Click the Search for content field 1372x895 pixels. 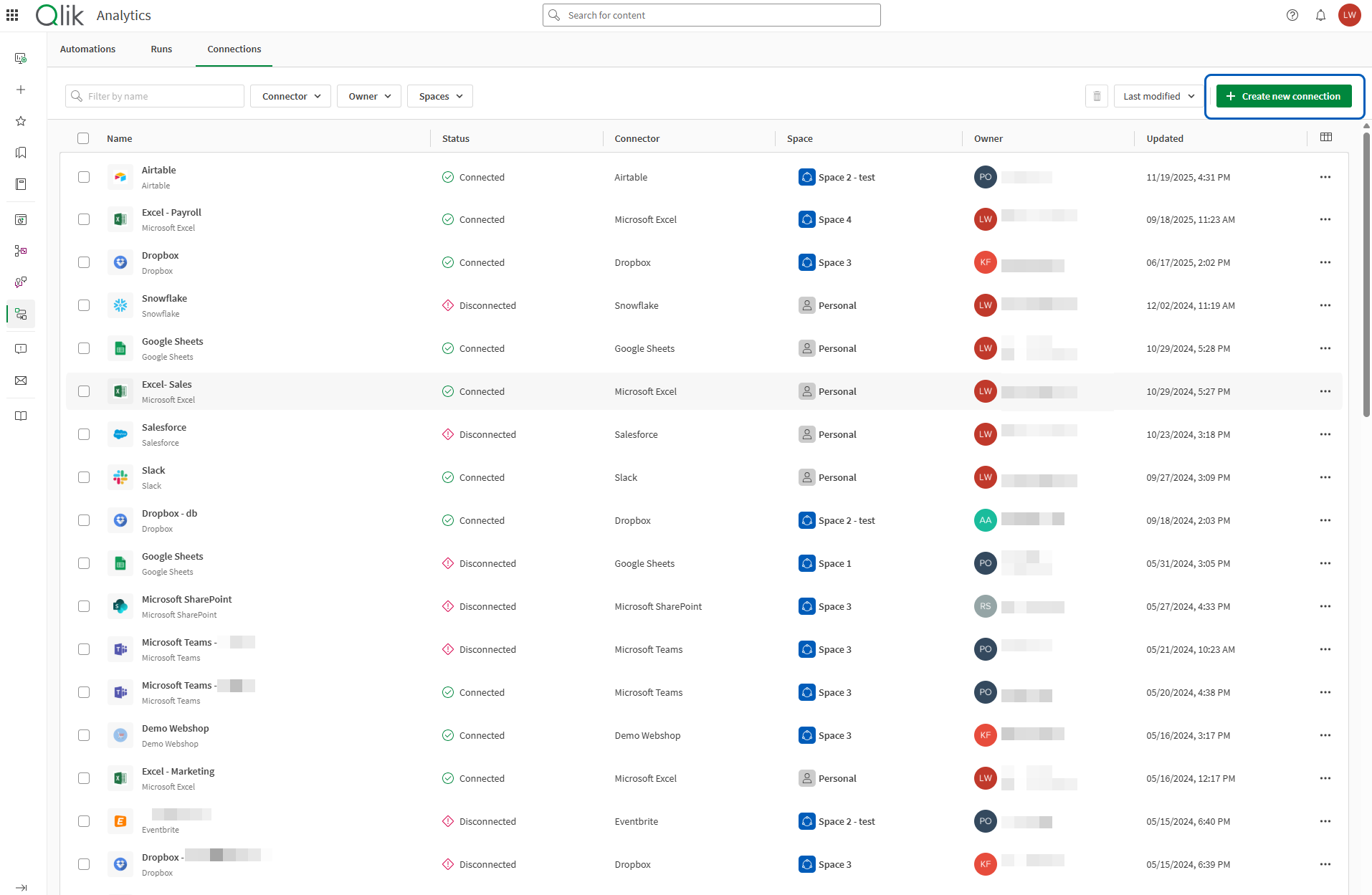tap(712, 15)
